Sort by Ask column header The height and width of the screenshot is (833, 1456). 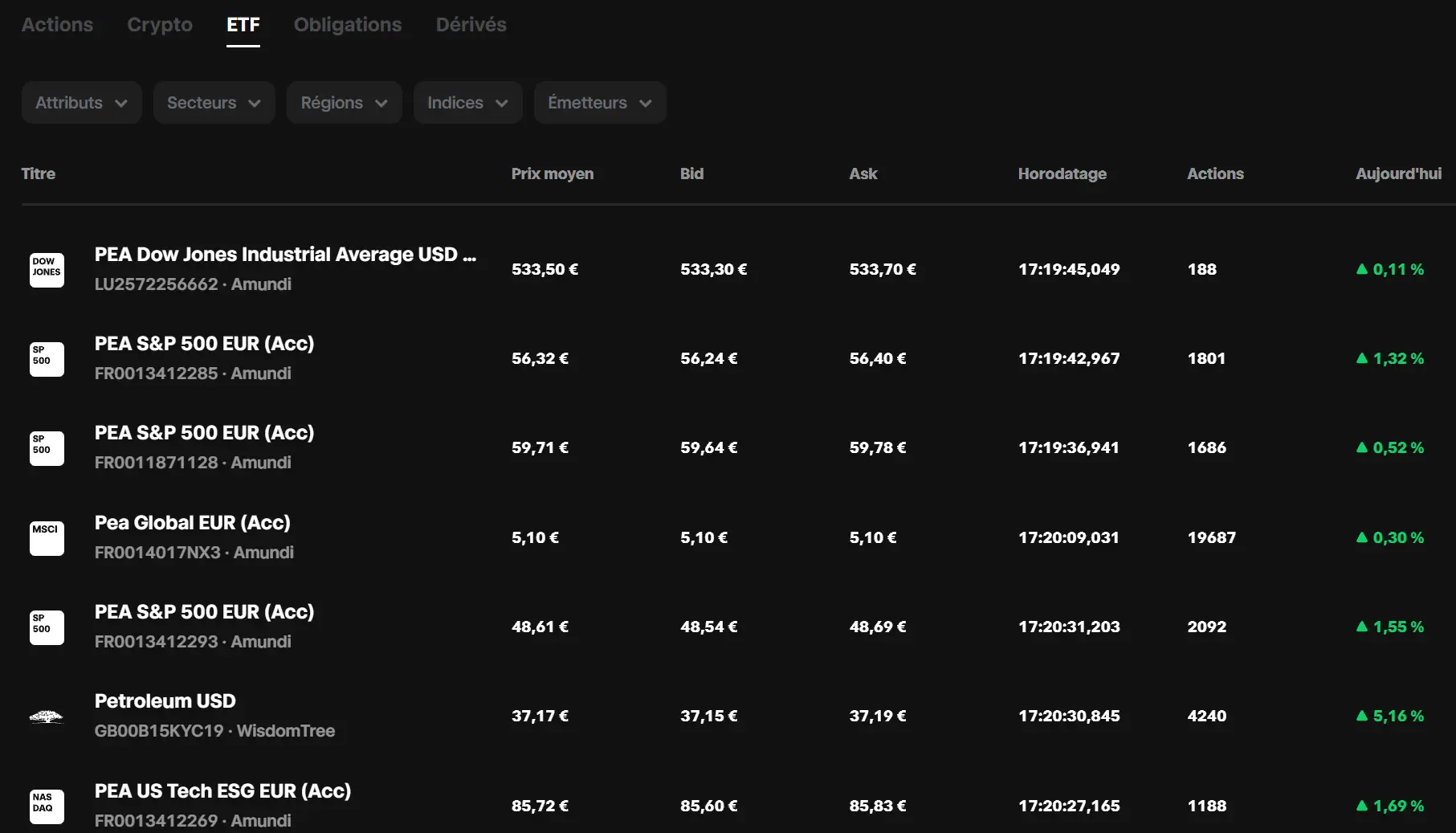tap(863, 174)
